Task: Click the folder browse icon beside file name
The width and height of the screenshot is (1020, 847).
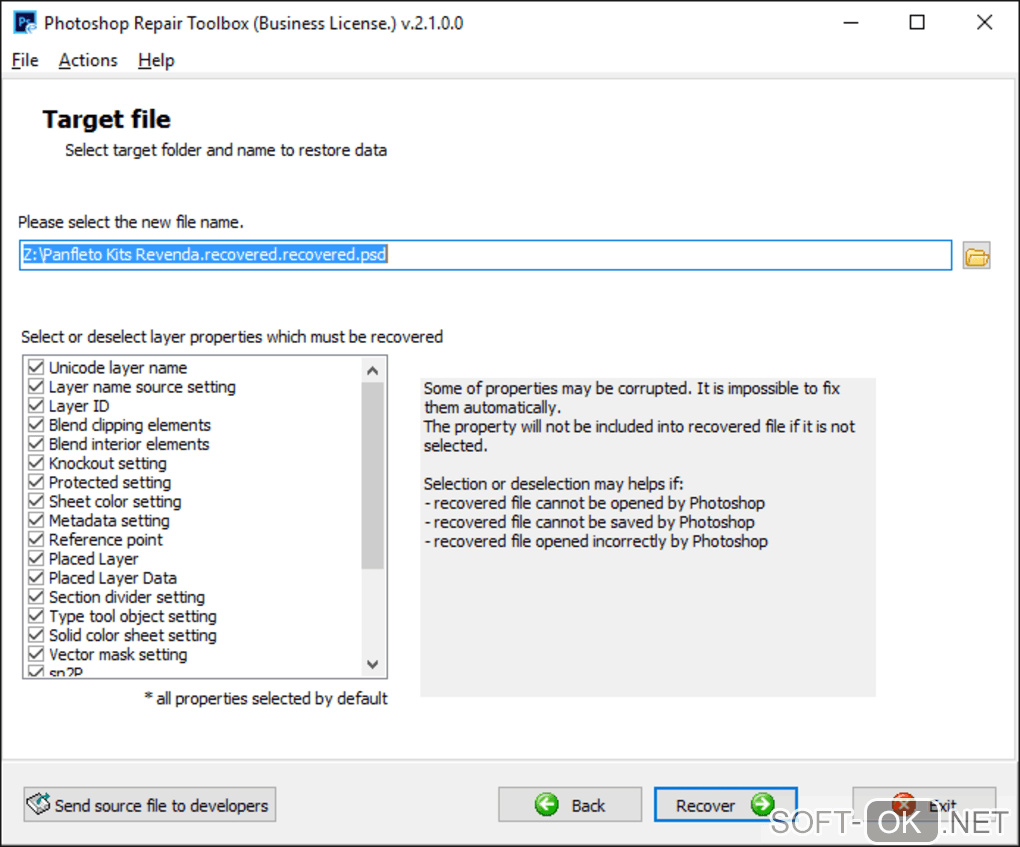Action: pos(976,256)
